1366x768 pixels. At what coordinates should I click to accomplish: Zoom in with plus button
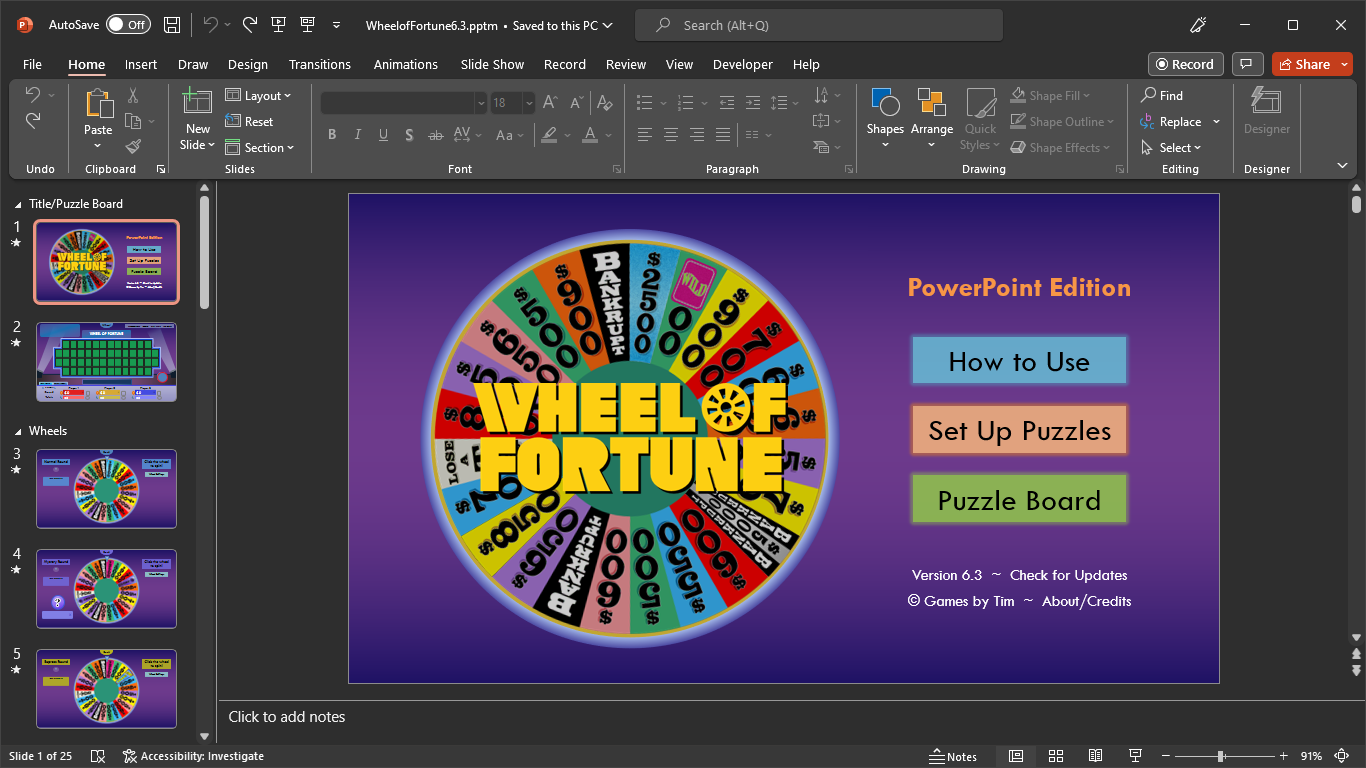(x=1284, y=756)
